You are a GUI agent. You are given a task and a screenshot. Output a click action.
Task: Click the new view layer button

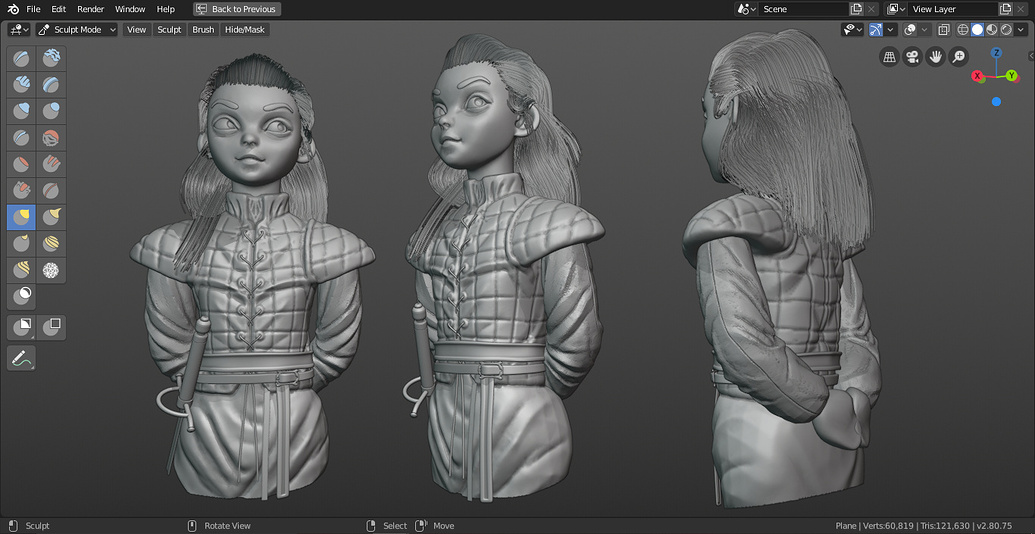(x=1006, y=9)
